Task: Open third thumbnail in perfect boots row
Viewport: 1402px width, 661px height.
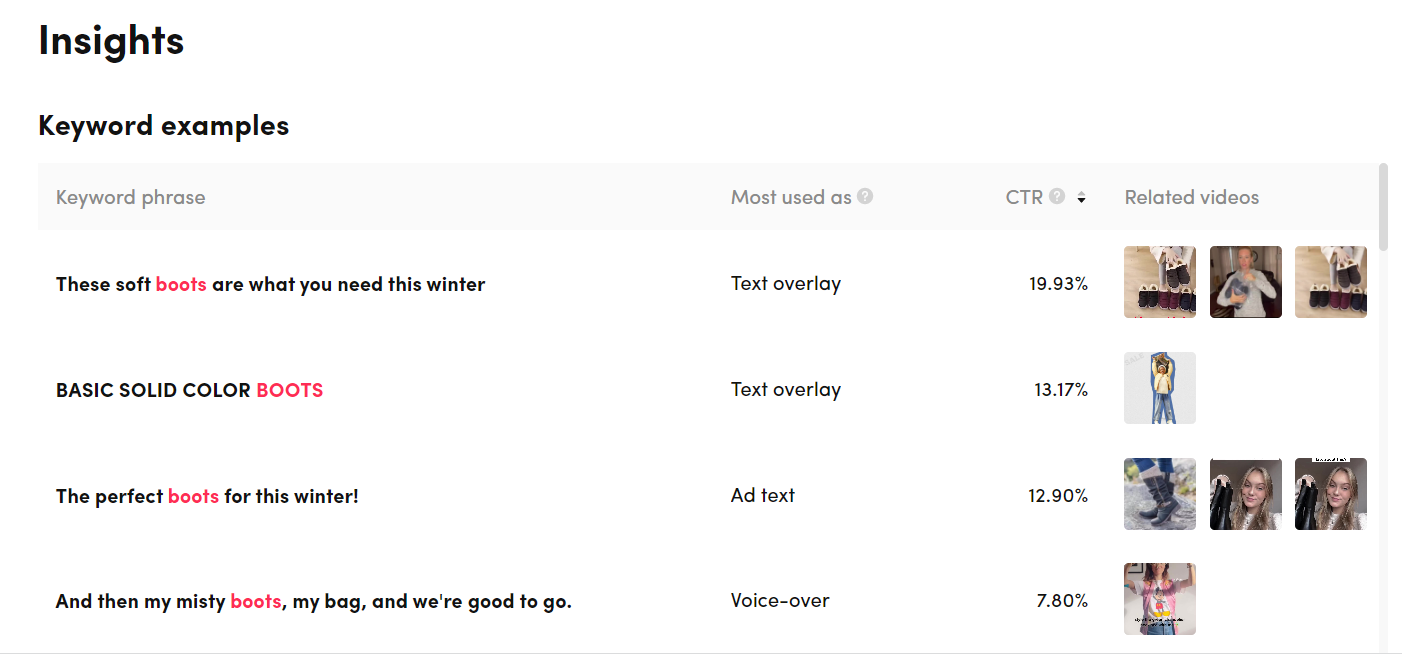Action: (1331, 494)
